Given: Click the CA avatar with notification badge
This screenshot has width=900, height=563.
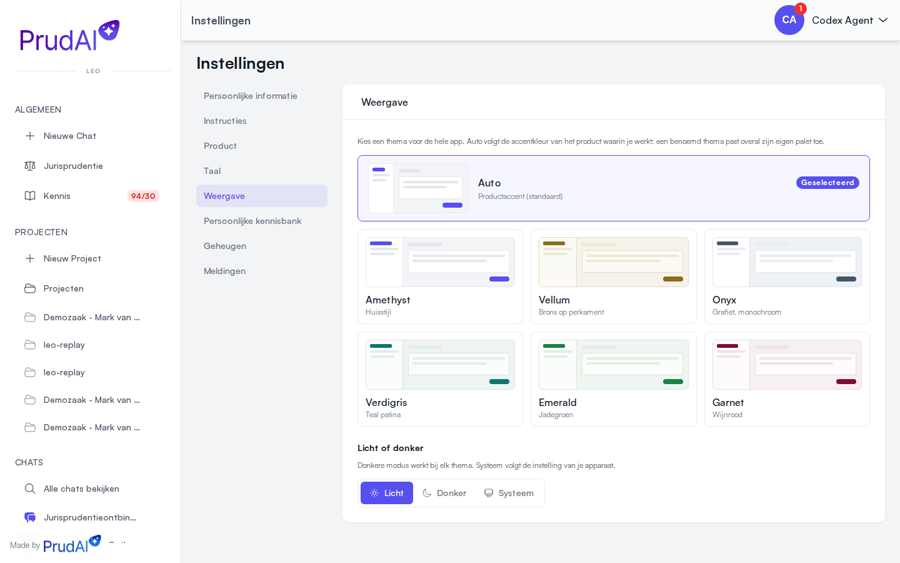Looking at the screenshot, I should coord(789,20).
